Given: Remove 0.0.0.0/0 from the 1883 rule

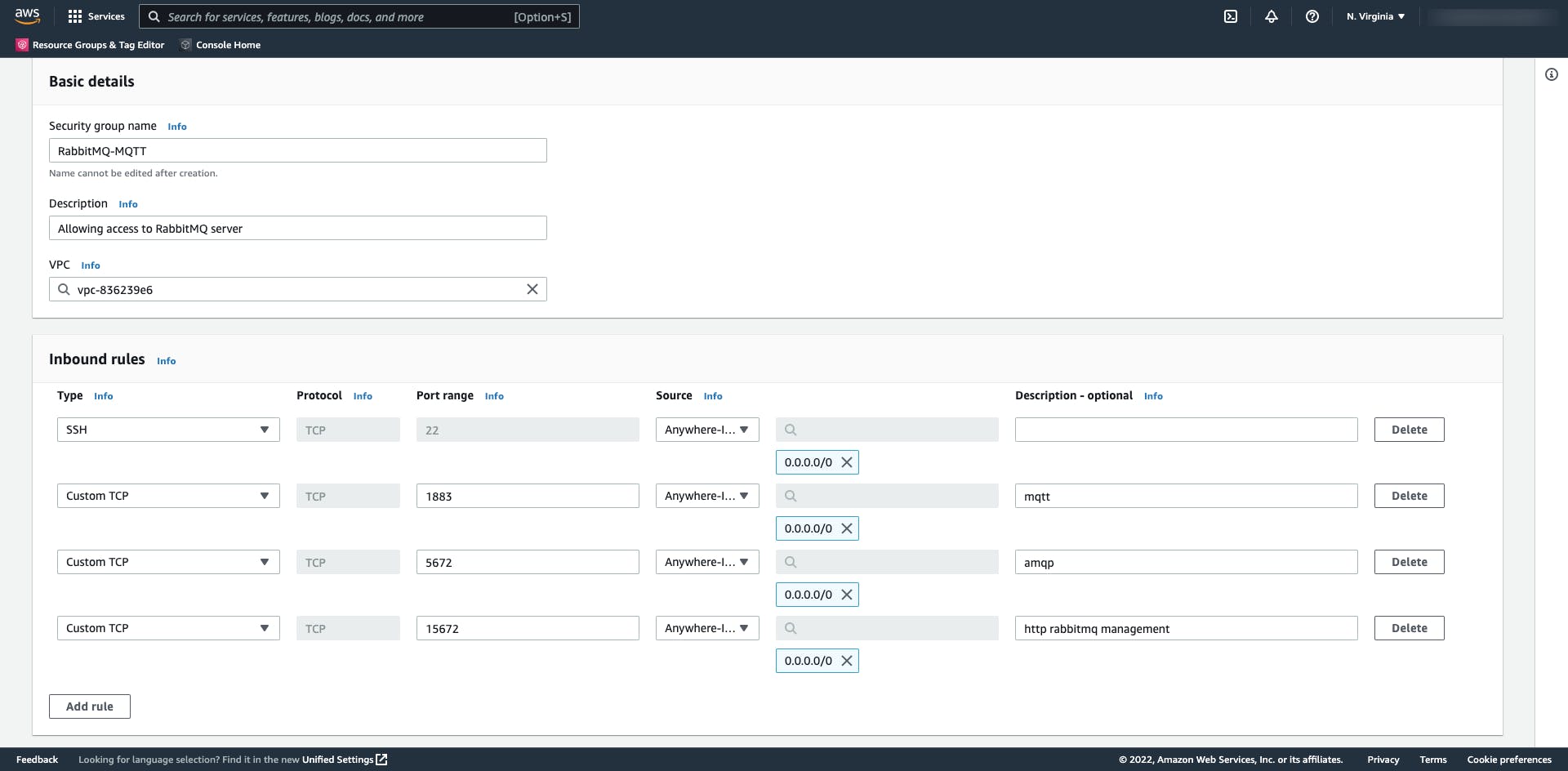Looking at the screenshot, I should tap(847, 528).
